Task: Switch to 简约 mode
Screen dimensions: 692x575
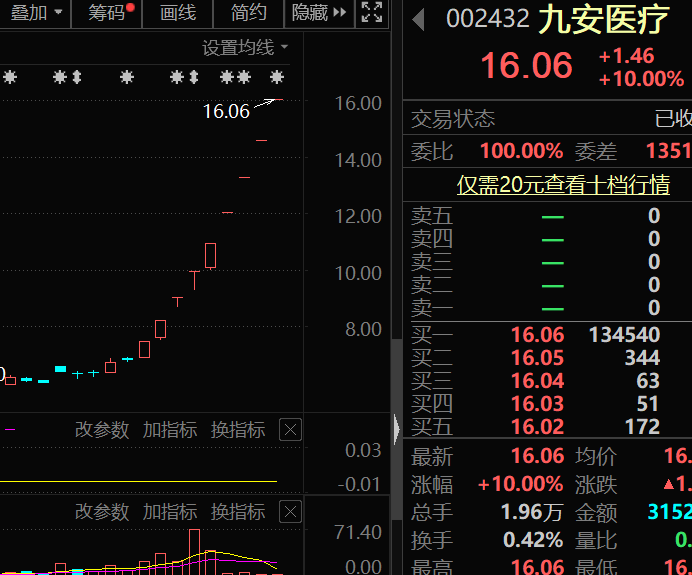Action: coord(248,13)
